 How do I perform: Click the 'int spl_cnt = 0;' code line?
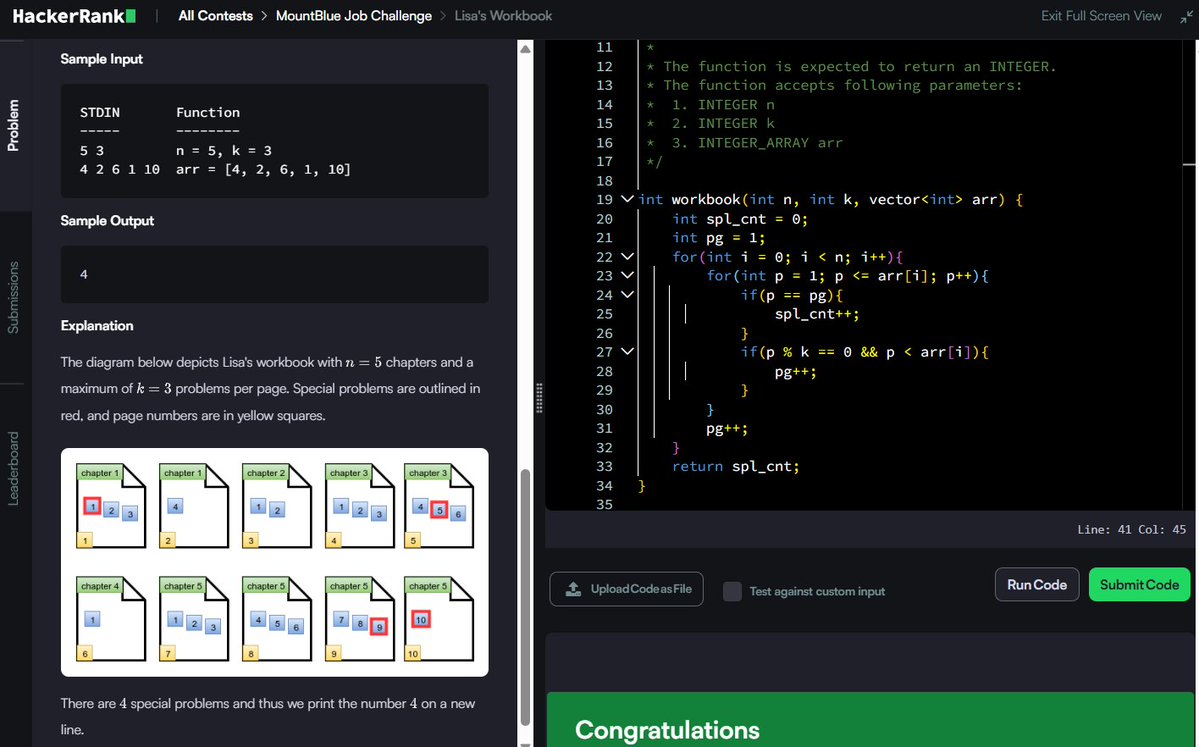tap(739, 219)
